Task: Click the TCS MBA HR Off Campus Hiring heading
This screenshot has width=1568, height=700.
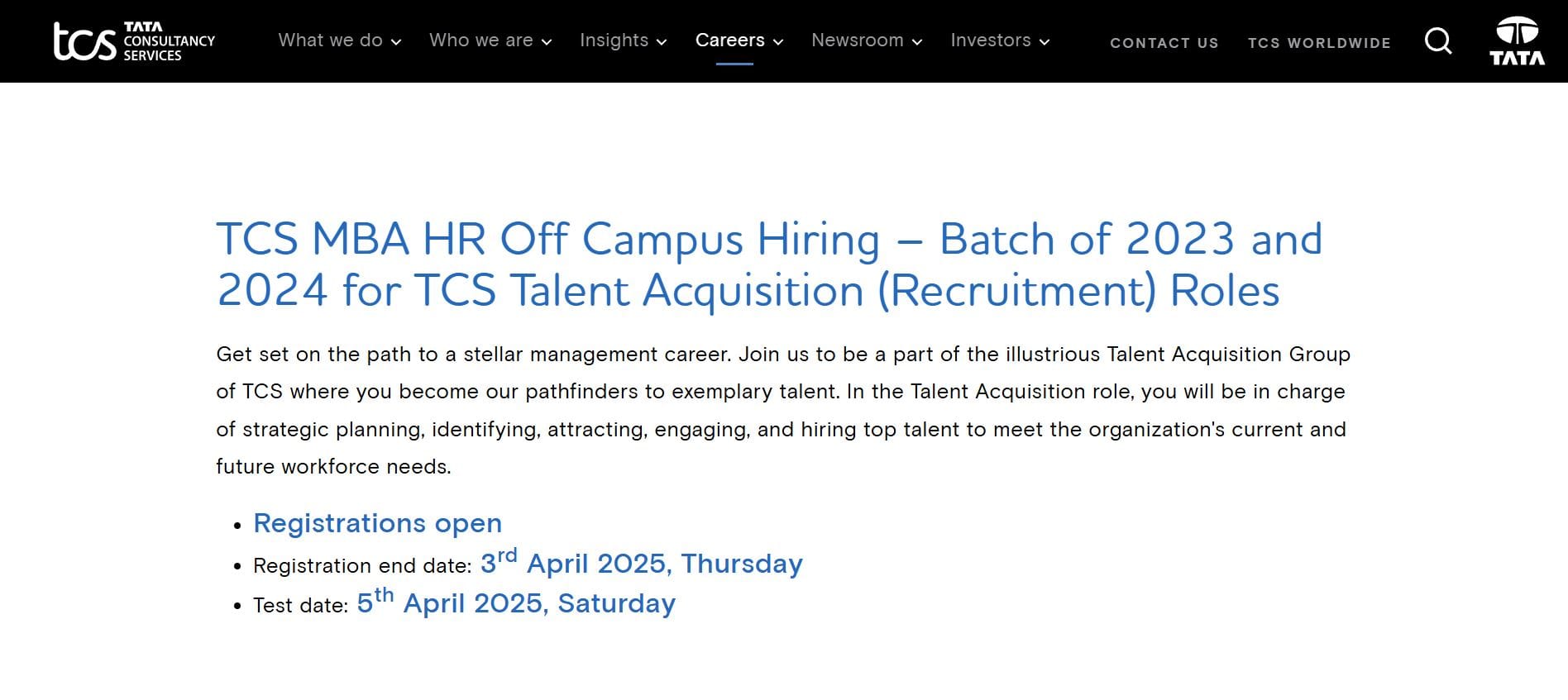Action: [769, 264]
